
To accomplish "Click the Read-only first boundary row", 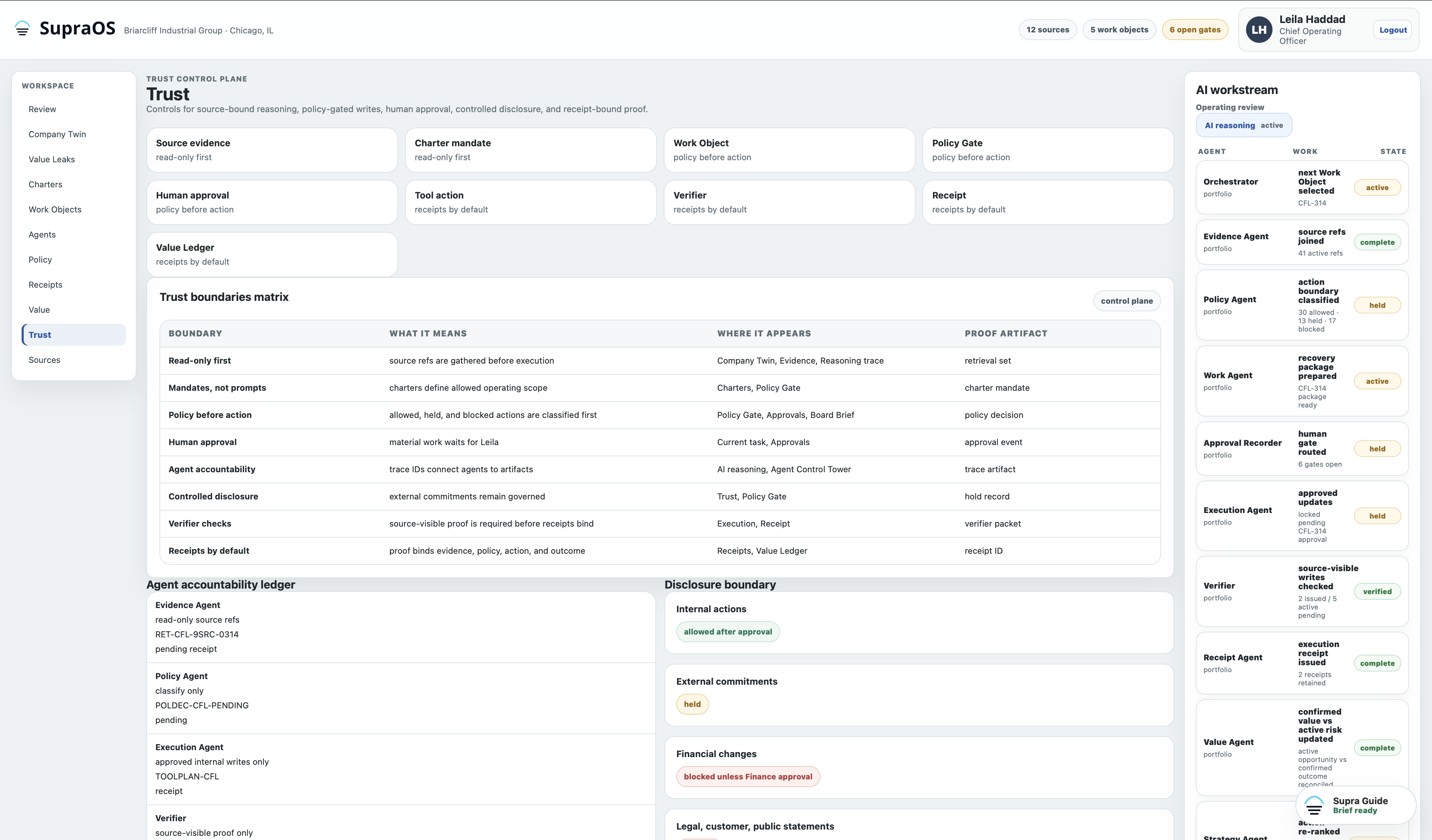I will [660, 360].
